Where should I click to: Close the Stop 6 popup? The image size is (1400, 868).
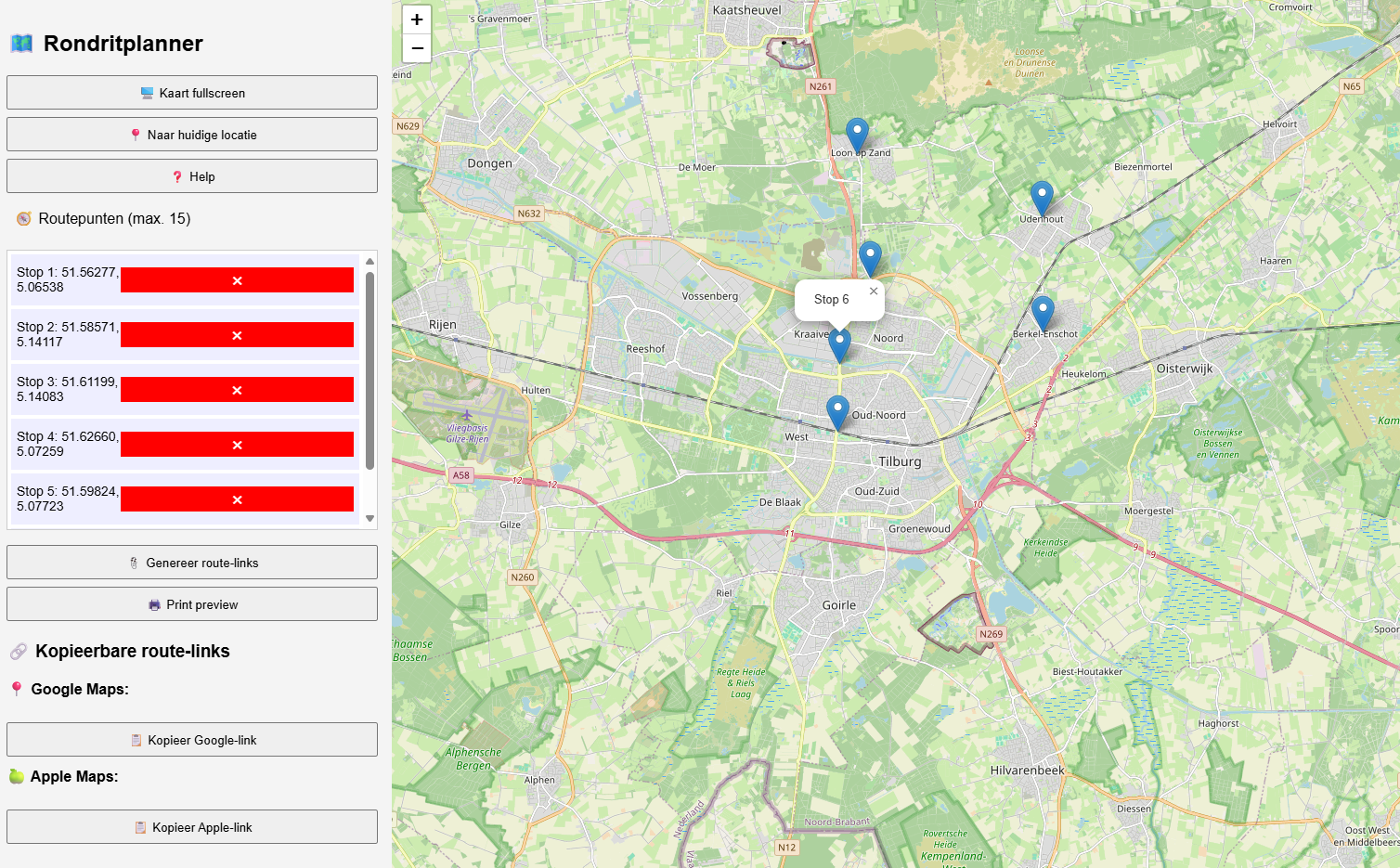pyautogui.click(x=873, y=291)
